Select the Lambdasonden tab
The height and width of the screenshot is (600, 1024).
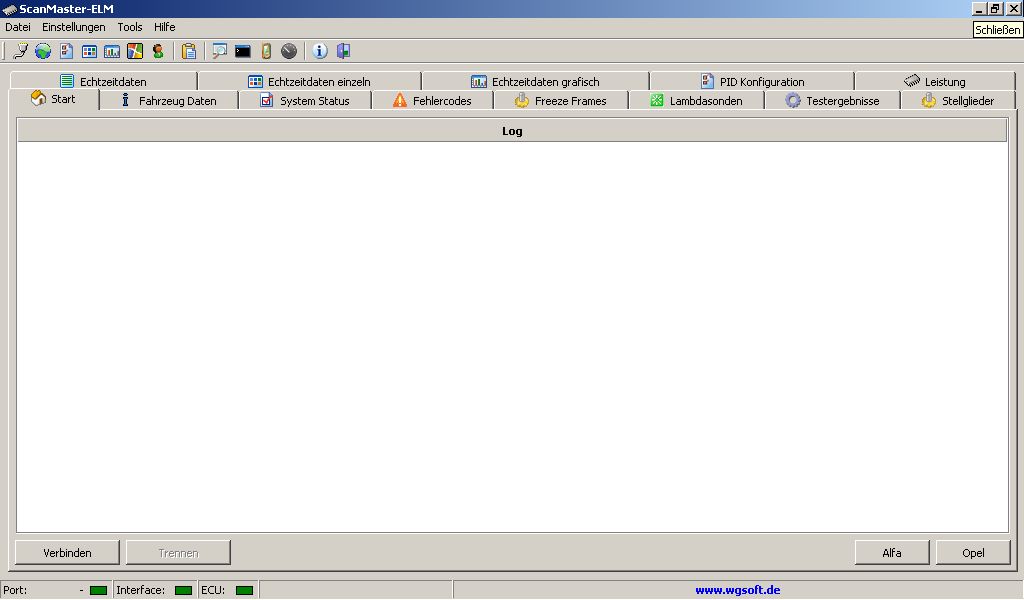click(696, 101)
